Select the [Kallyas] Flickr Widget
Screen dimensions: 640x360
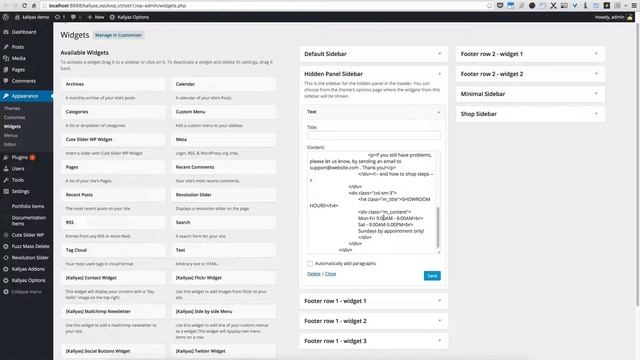(223, 278)
